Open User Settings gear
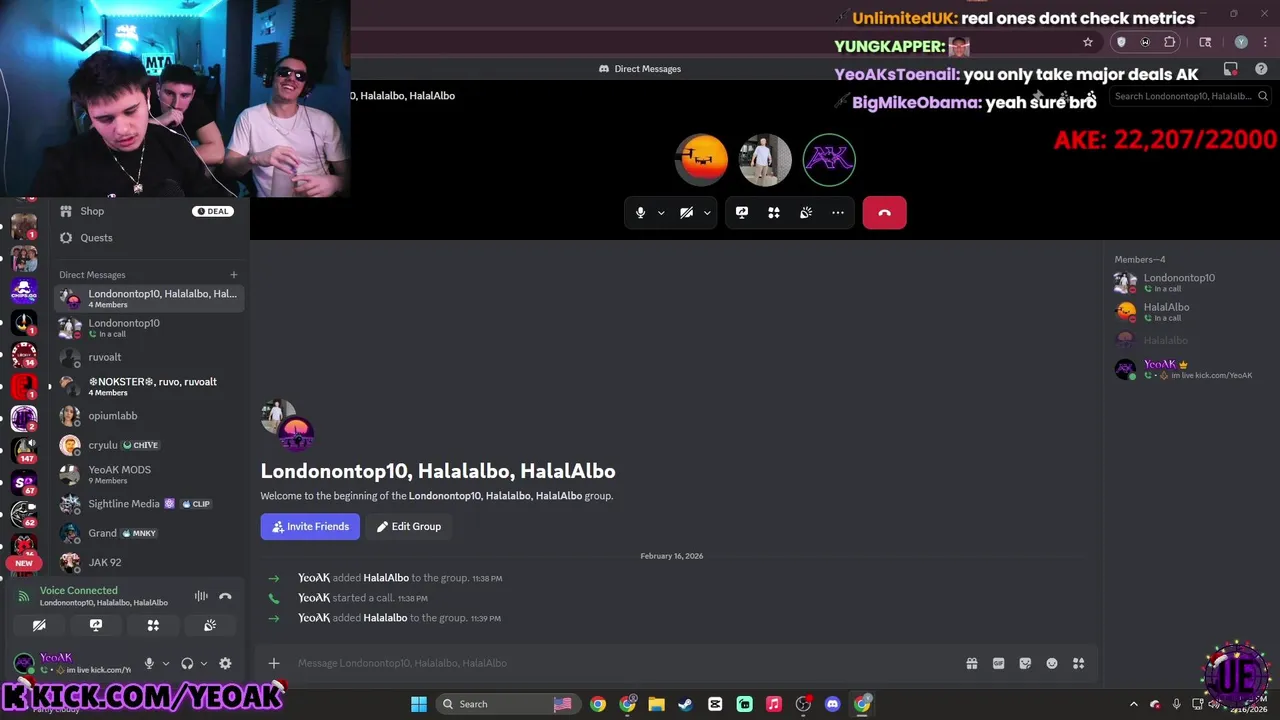The width and height of the screenshot is (1280, 720). click(225, 663)
